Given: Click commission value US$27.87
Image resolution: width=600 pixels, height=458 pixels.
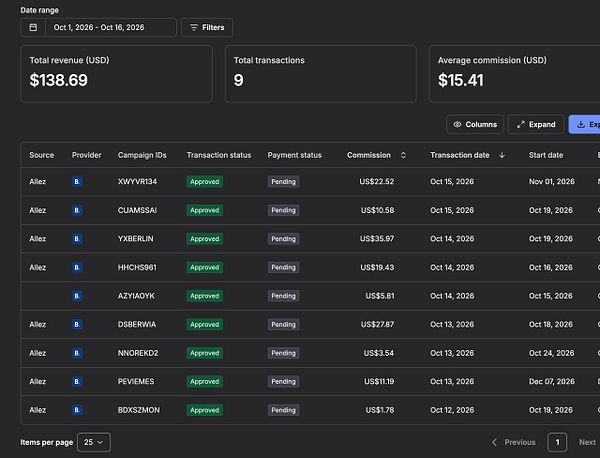Looking at the screenshot, I should click(x=377, y=324).
